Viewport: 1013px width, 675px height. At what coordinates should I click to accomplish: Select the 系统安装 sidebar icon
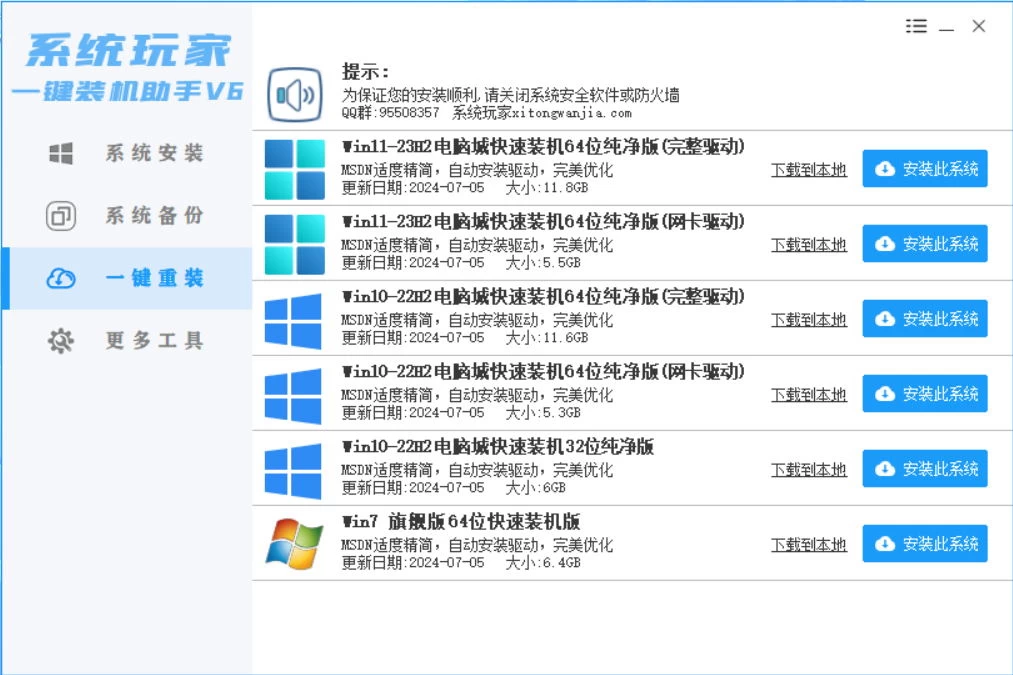(x=58, y=153)
